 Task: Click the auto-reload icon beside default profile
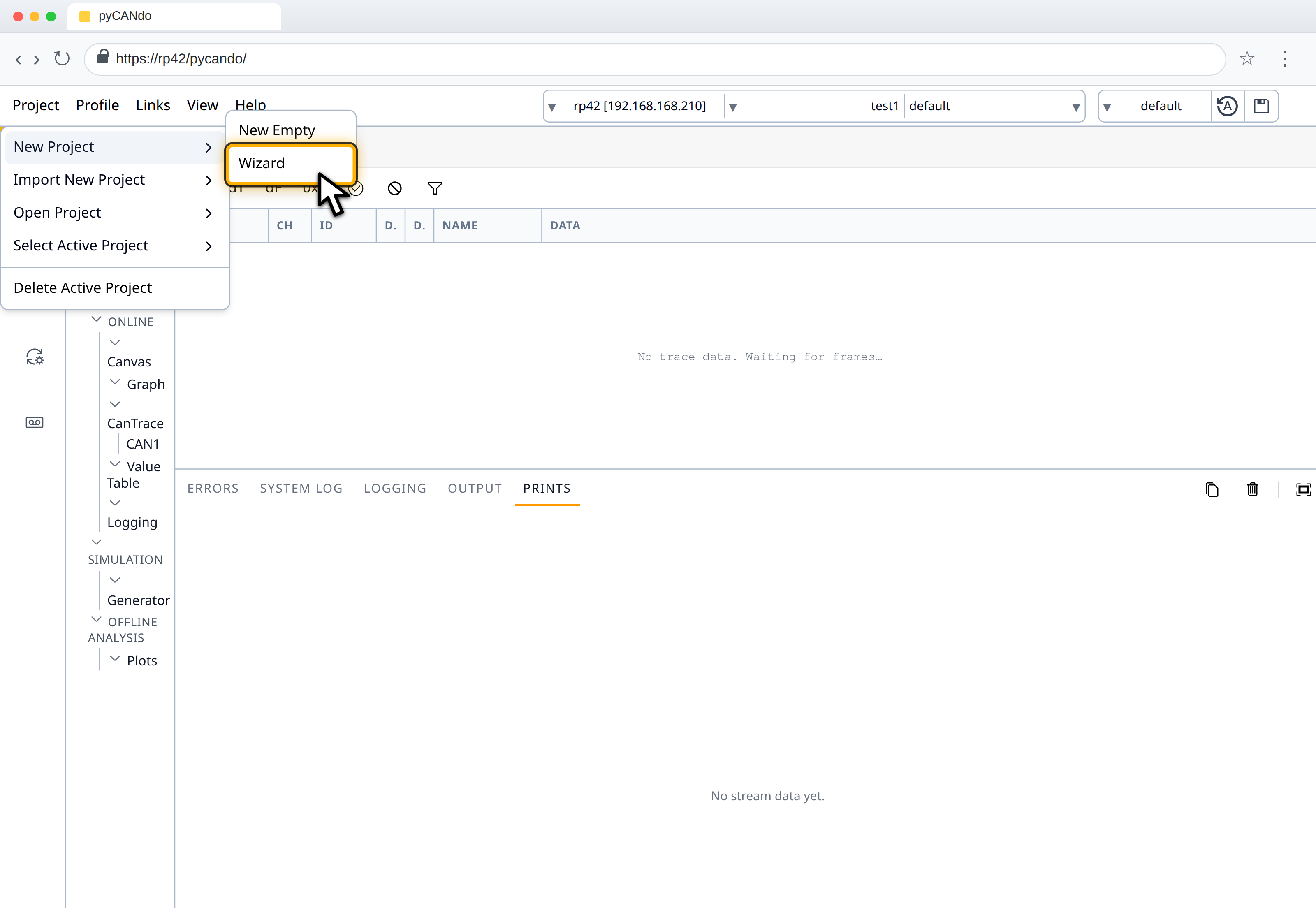(x=1227, y=106)
